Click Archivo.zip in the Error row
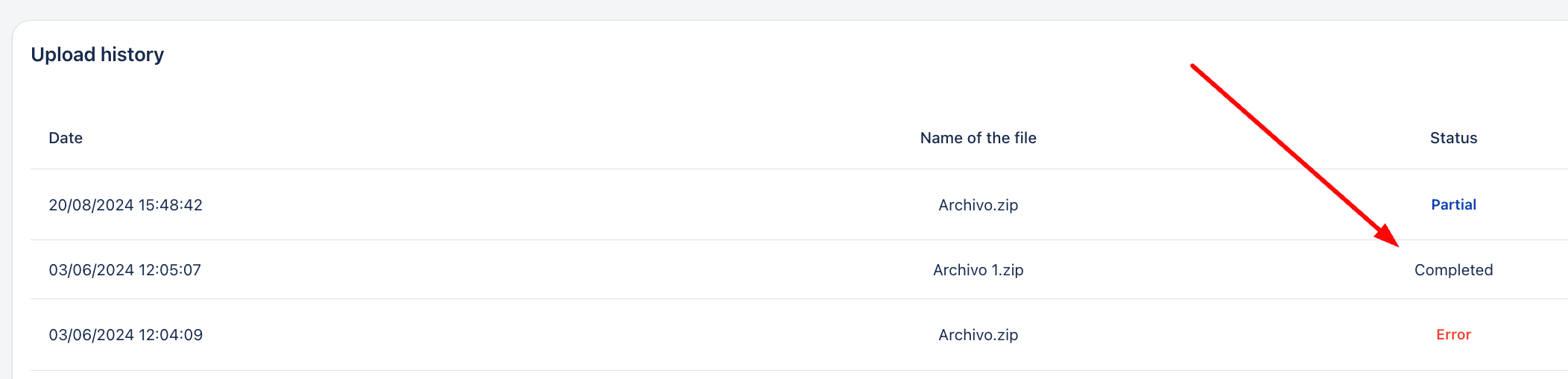The height and width of the screenshot is (379, 1568). pyautogui.click(x=978, y=335)
